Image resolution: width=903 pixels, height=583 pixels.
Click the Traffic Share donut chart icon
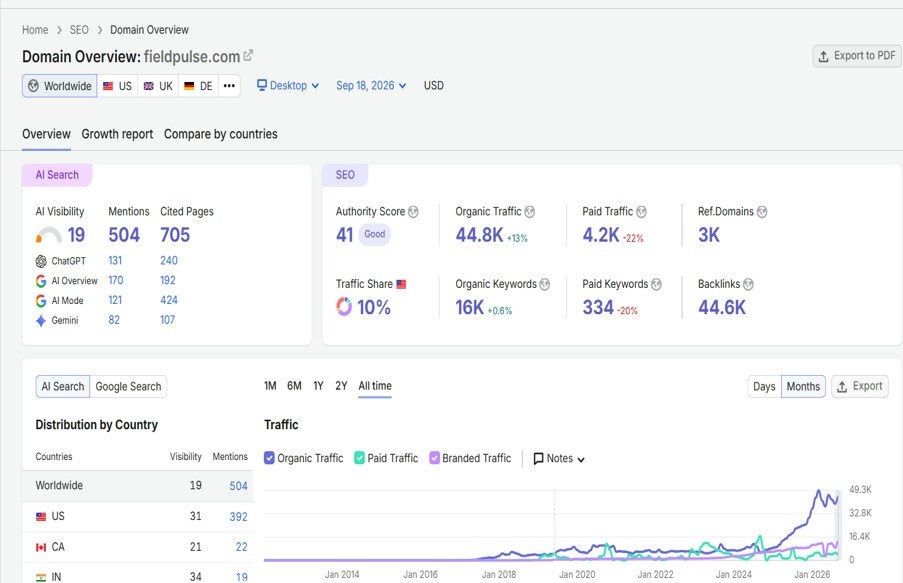tap(344, 306)
